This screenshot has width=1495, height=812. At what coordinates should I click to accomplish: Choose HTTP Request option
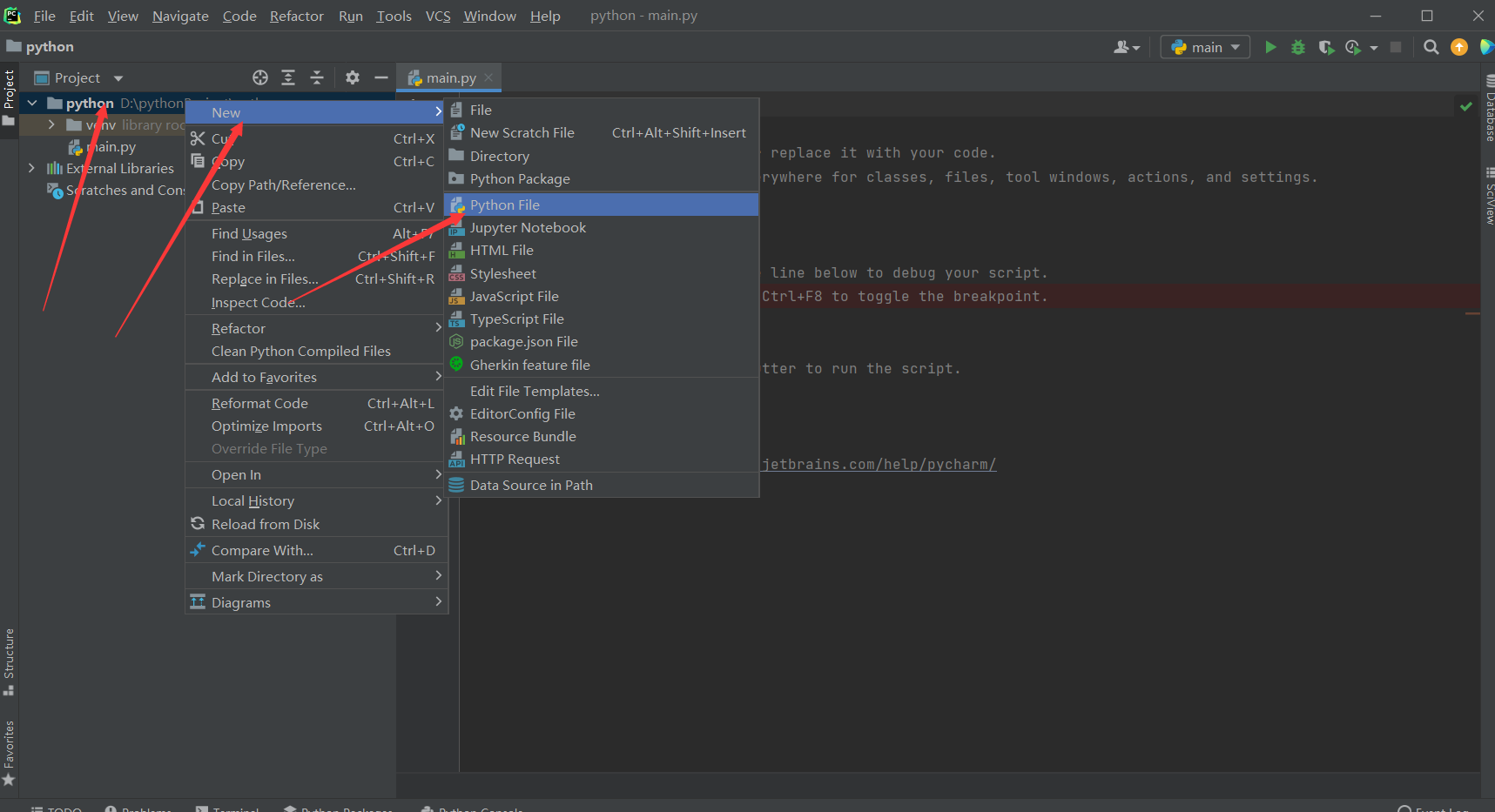(602, 459)
